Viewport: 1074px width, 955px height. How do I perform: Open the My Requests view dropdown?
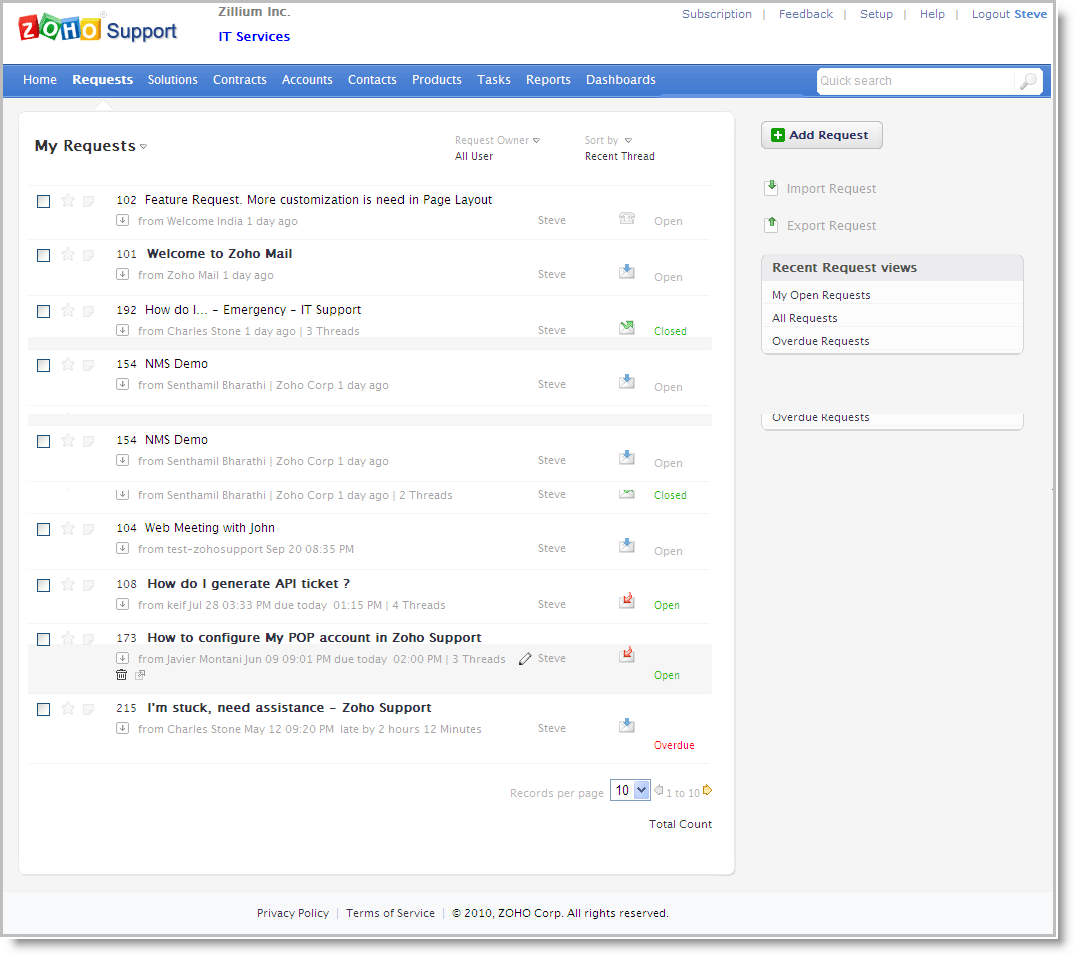pos(143,147)
